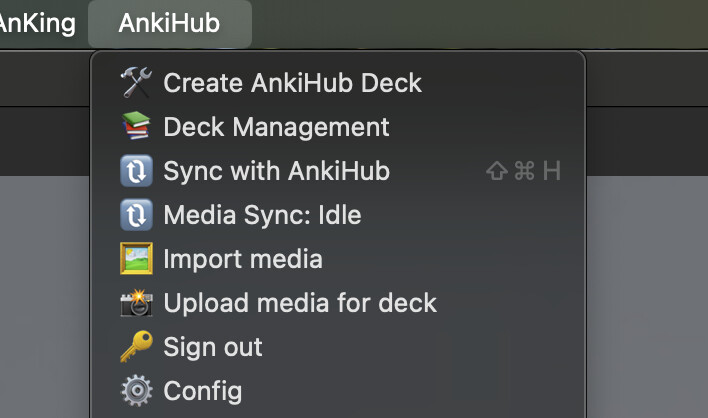The height and width of the screenshot is (418, 708).
Task: Click the camera flash icon for Upload media
Action: pos(135,303)
